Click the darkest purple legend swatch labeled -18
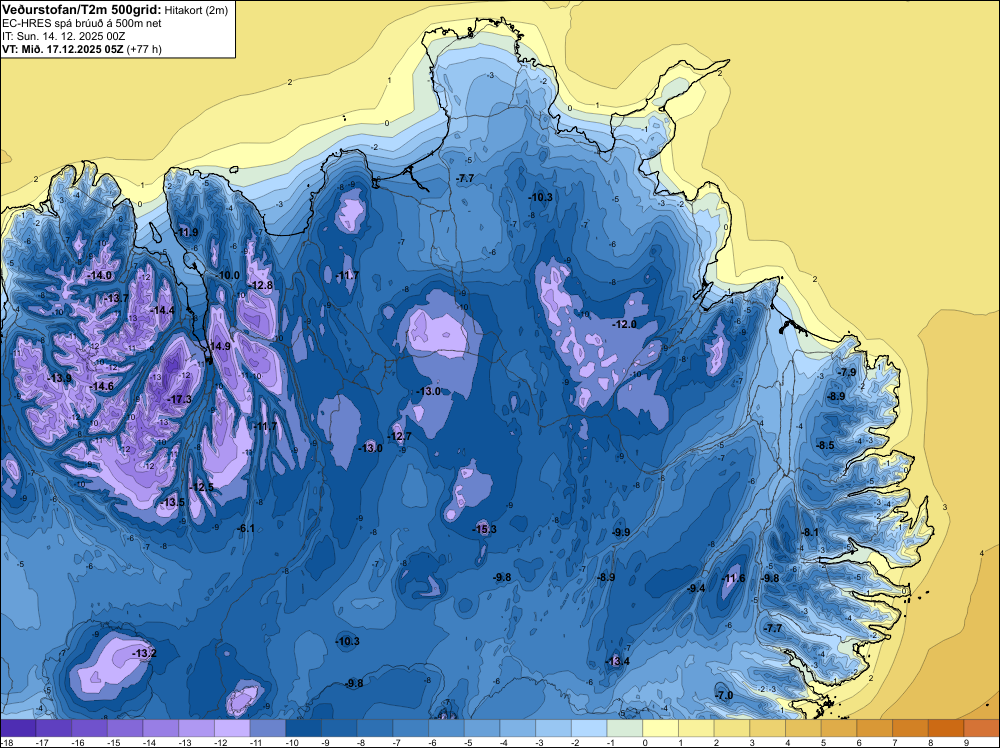The height and width of the screenshot is (748, 1000). (x=18, y=728)
